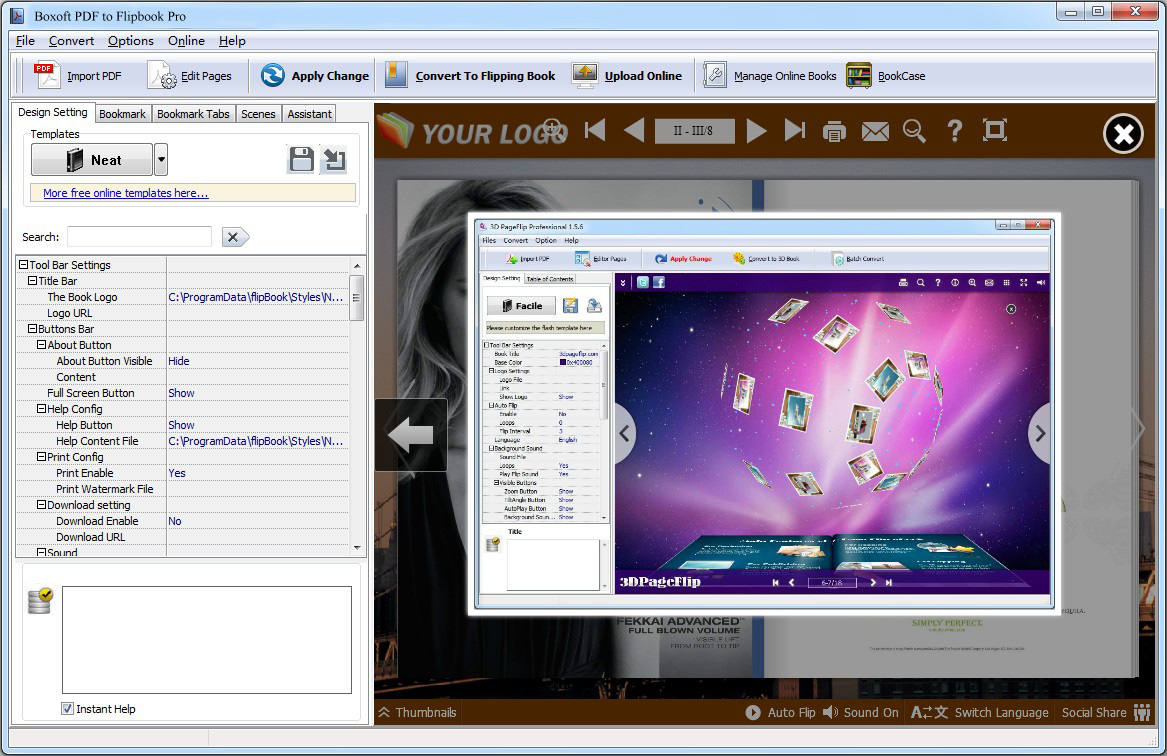Open the Online menu
The width and height of the screenshot is (1167, 756).
(x=186, y=41)
